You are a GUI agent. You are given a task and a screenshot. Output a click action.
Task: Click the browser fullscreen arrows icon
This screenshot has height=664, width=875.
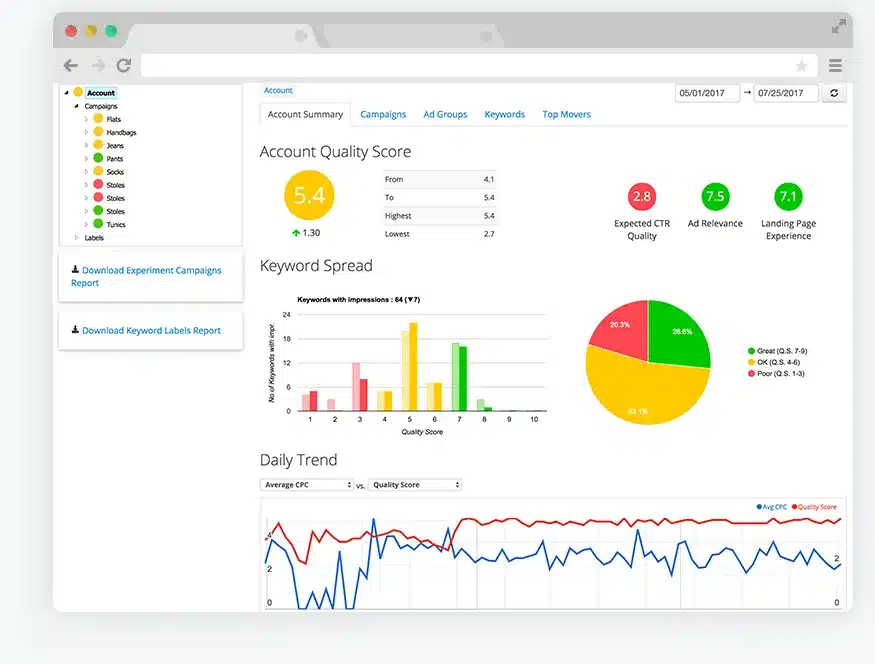[x=838, y=27]
